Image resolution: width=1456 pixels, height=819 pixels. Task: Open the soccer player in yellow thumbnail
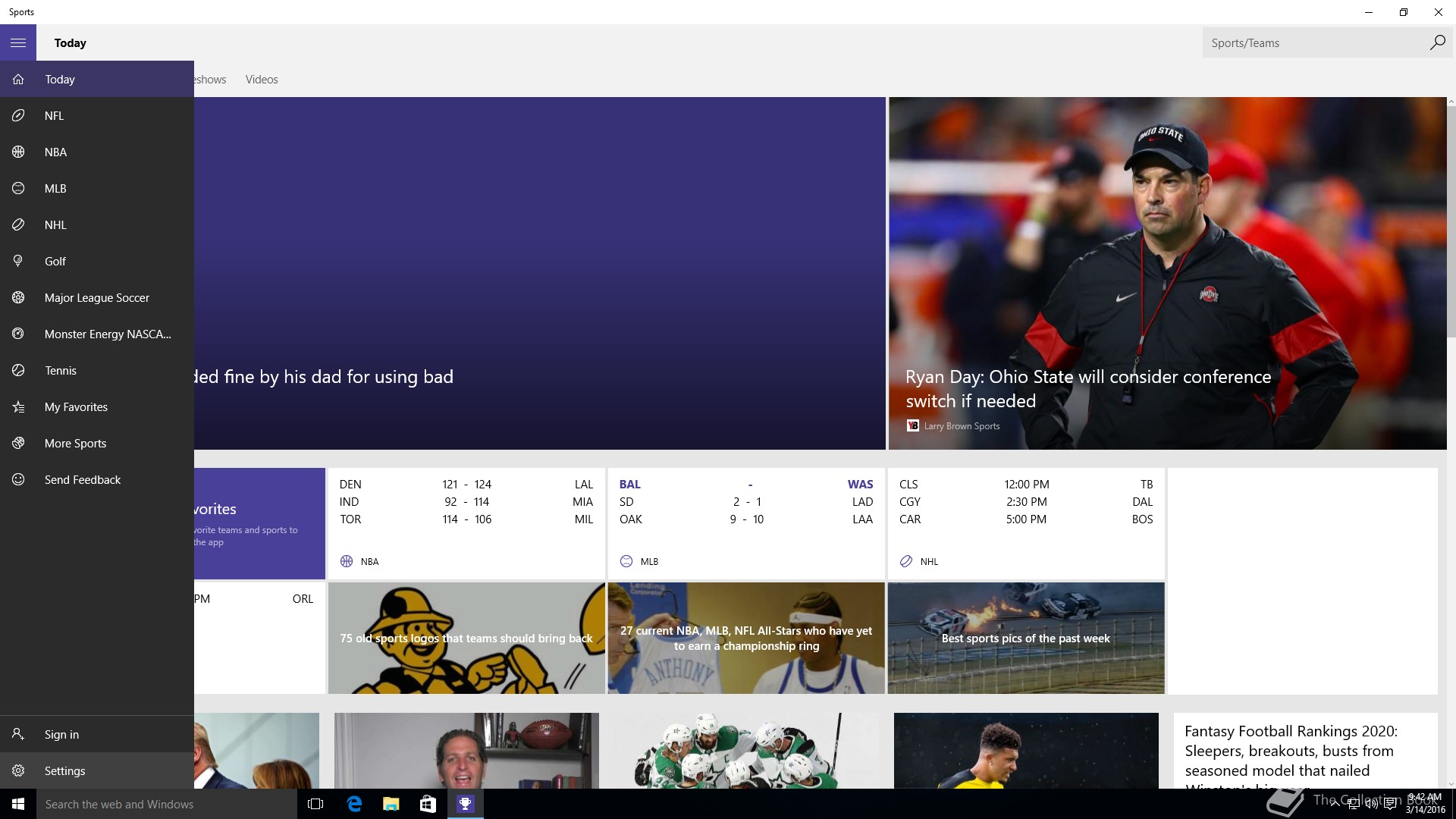coord(1026,751)
